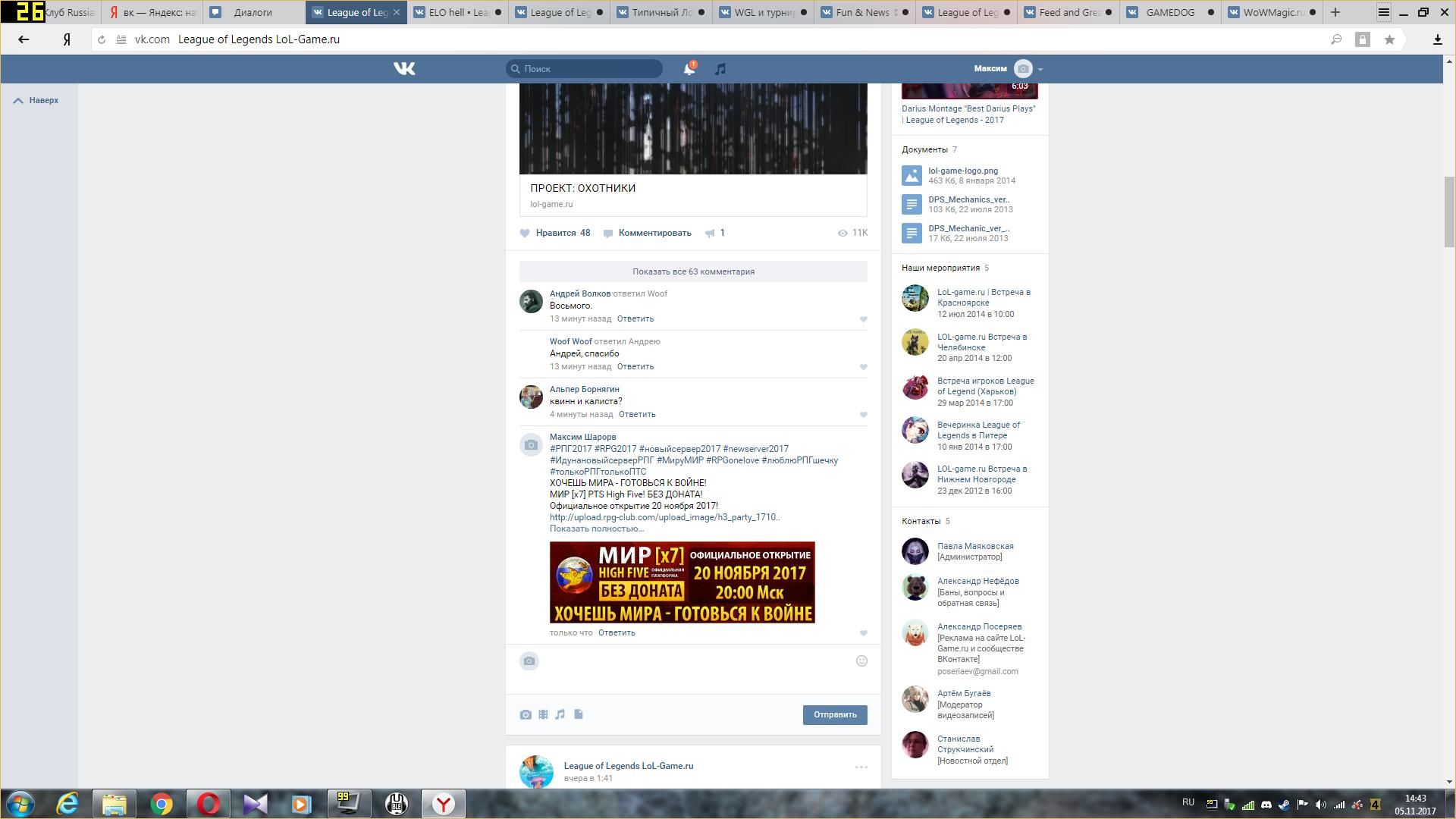Go back to top with Наверх
The image size is (1456, 819).
click(36, 100)
